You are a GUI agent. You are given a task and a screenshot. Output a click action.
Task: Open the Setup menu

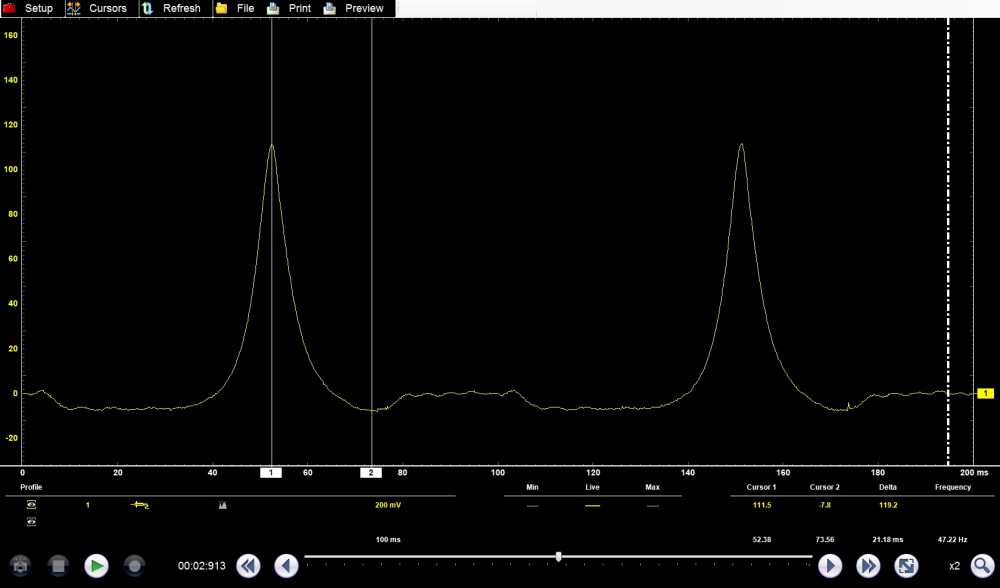(30, 8)
